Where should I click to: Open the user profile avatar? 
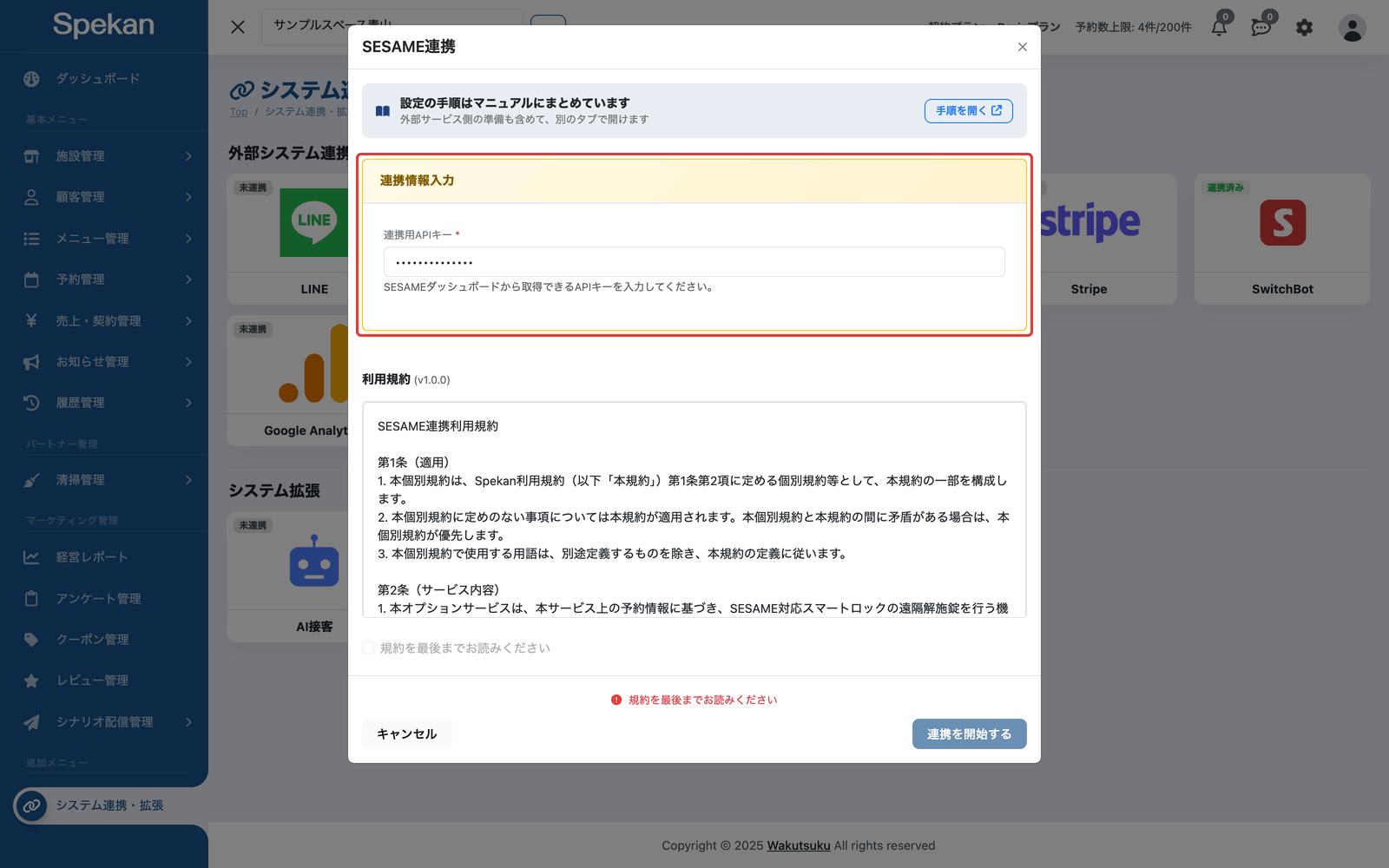(x=1352, y=28)
